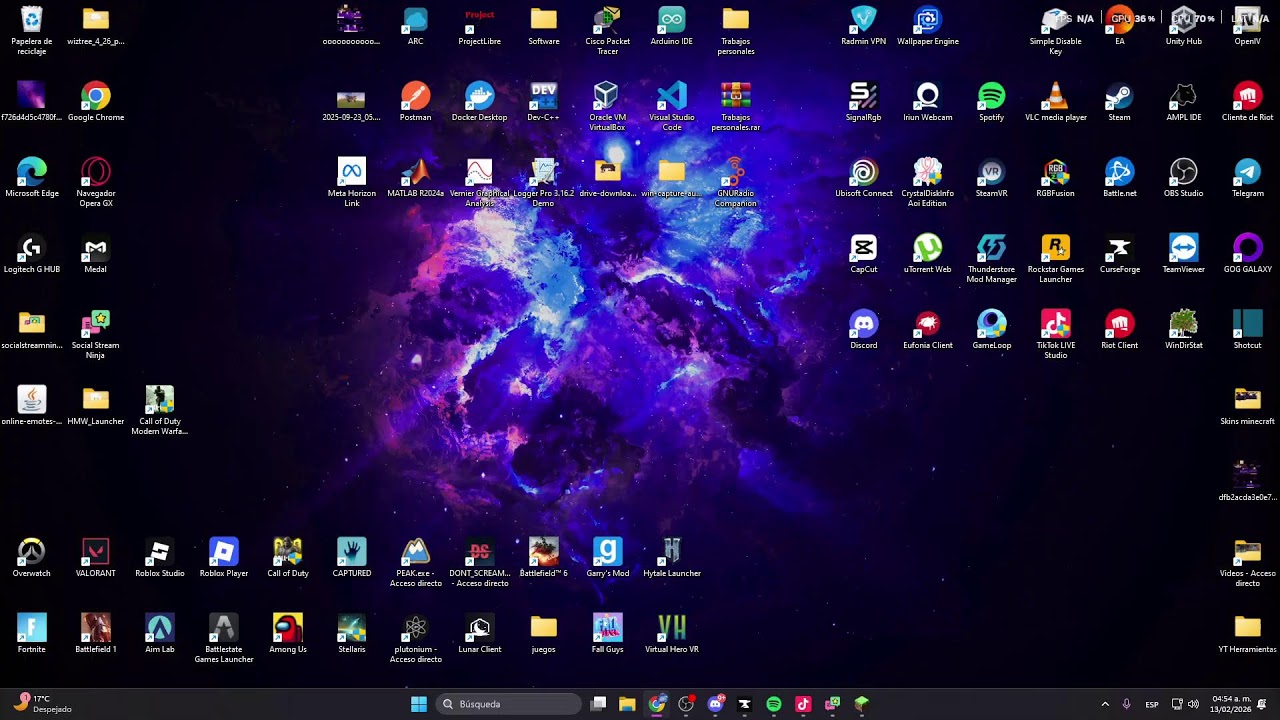Viewport: 1280px width, 720px height.
Task: Select the Wallpaper Engine shortcut
Action: [x=927, y=21]
